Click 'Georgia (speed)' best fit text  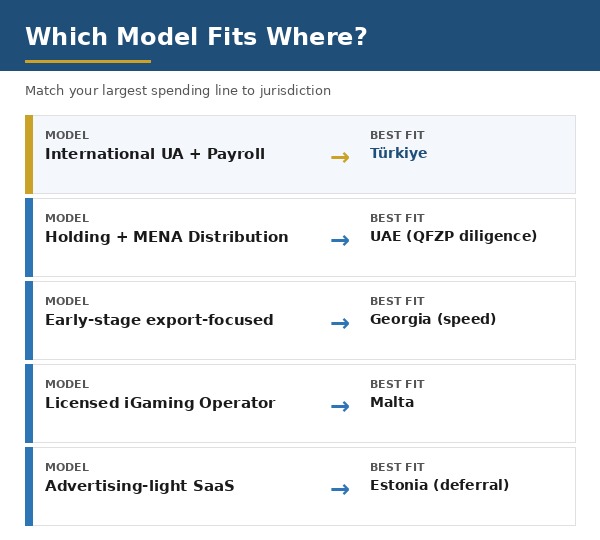(x=433, y=319)
